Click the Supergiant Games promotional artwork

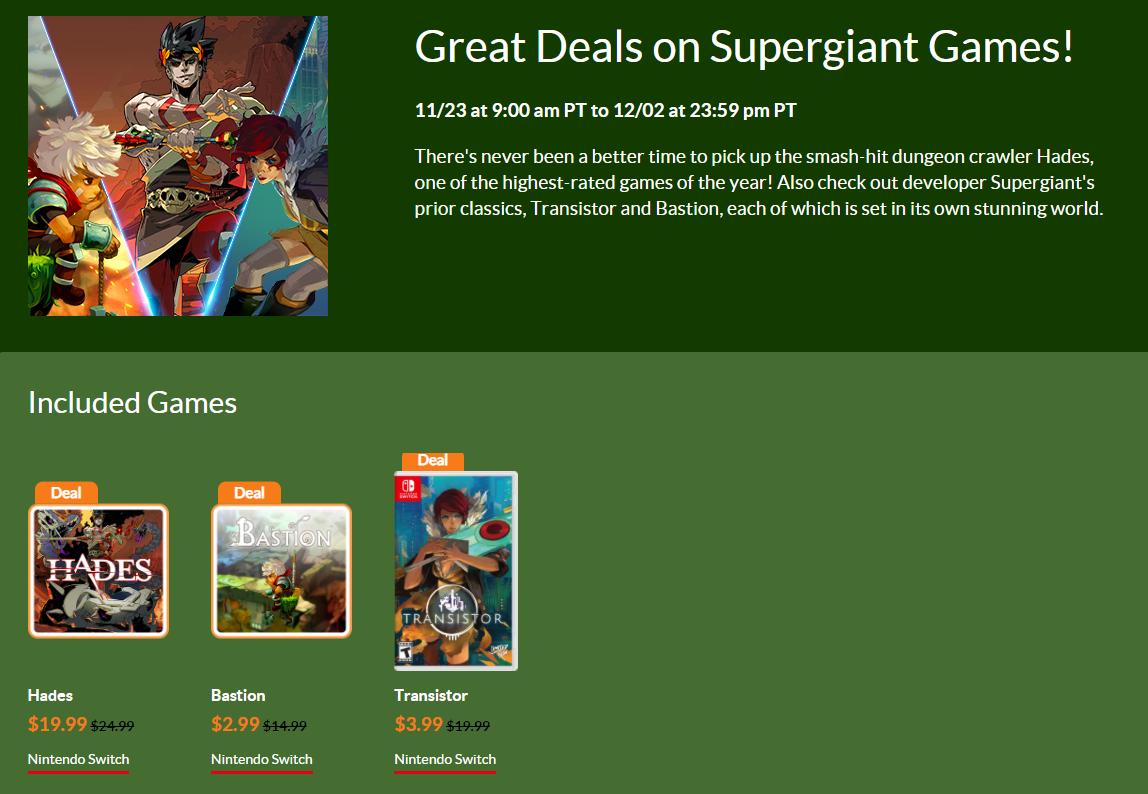pos(178,166)
